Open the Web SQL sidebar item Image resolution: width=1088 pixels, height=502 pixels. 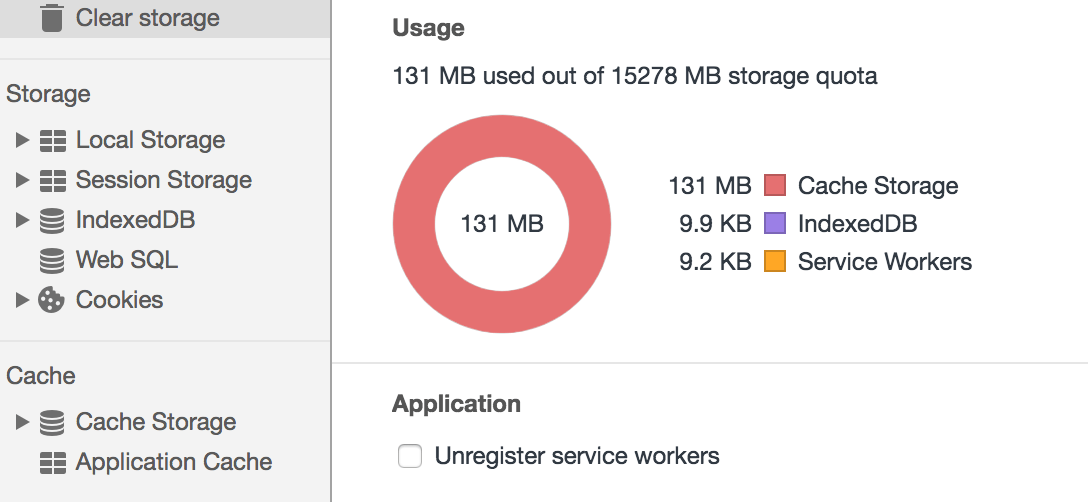coord(127,261)
